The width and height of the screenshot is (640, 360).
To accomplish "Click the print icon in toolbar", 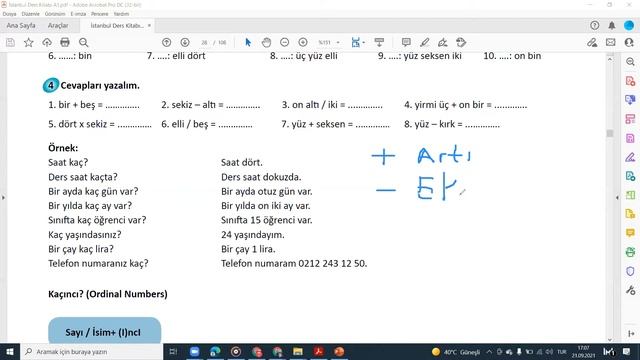I will [65, 42].
